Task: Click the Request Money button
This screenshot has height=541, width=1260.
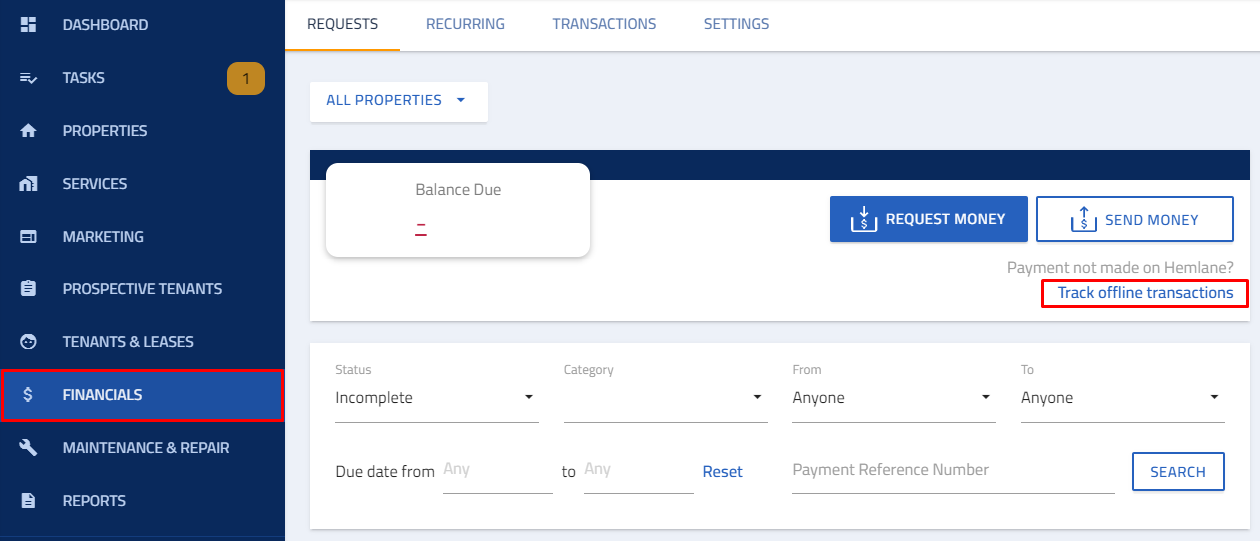Action: pyautogui.click(x=928, y=219)
